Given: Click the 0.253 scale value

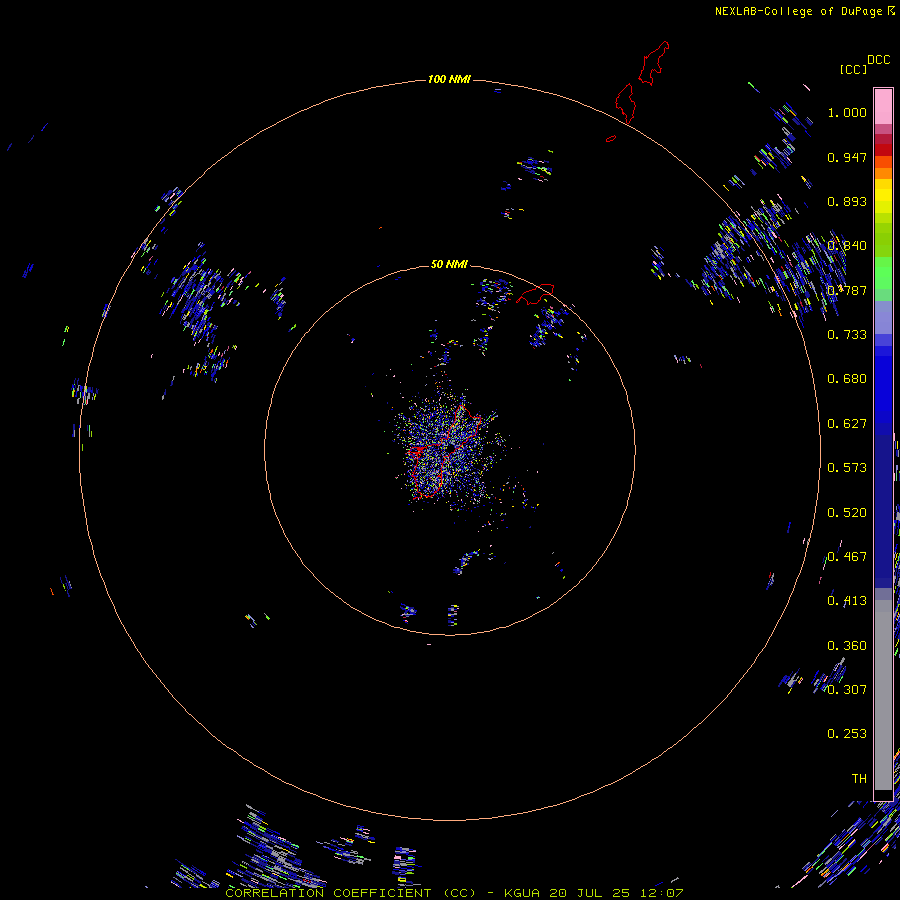Looking at the screenshot, I should coord(847,734).
